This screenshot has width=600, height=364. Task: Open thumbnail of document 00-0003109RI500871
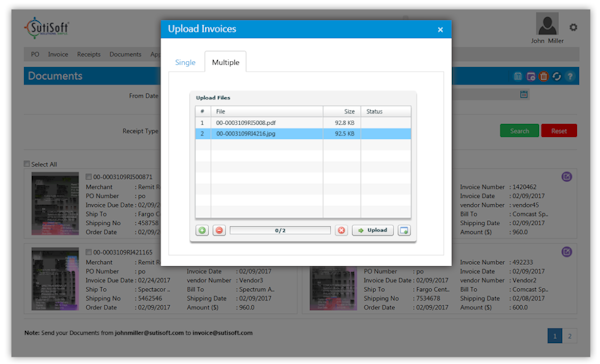(55, 204)
